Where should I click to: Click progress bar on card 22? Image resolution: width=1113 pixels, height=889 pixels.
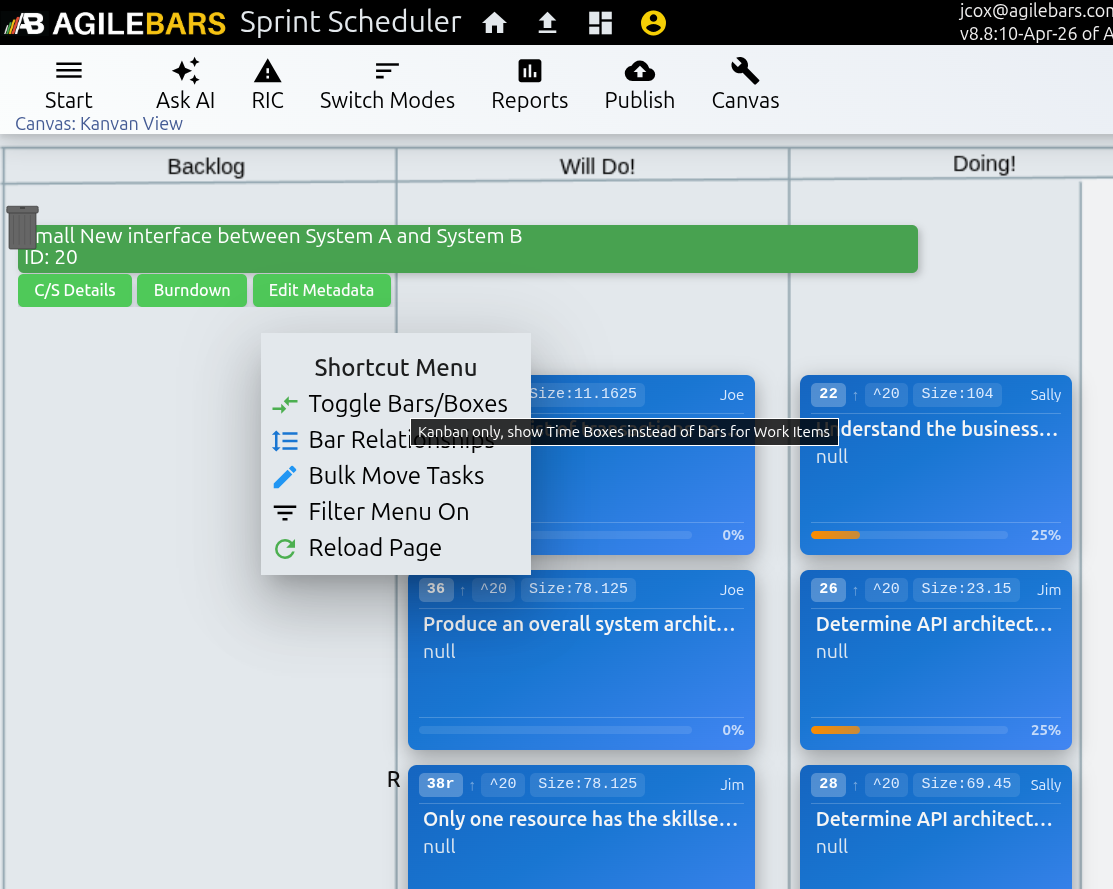pos(909,535)
